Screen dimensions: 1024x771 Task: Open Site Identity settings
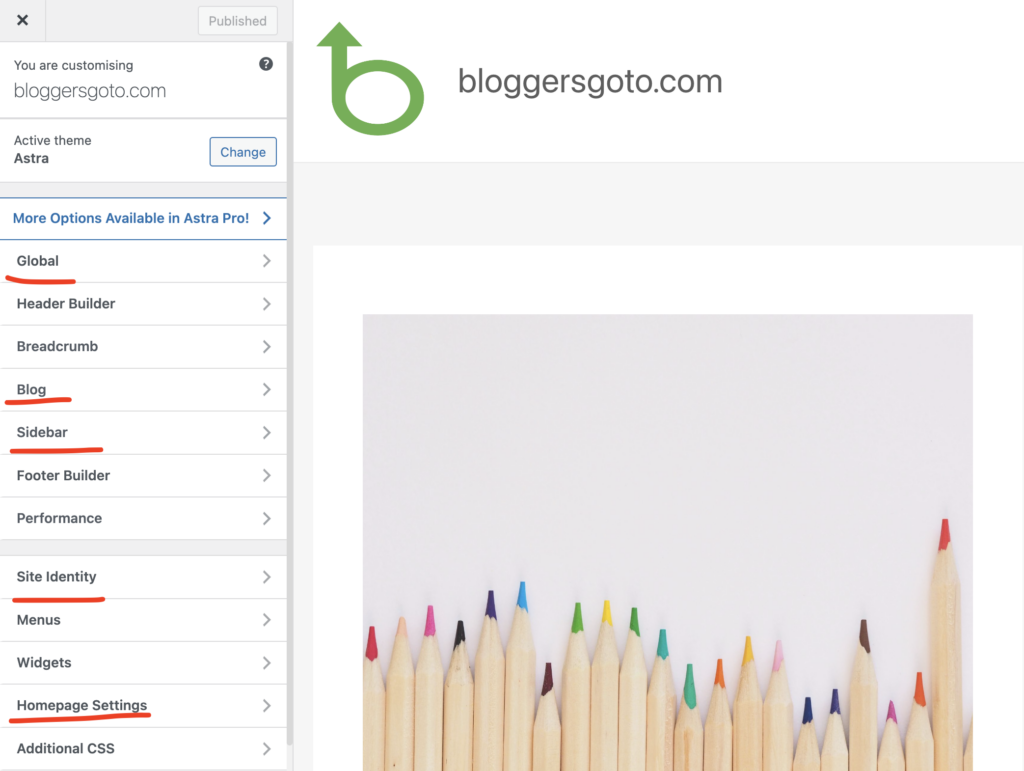pos(143,577)
